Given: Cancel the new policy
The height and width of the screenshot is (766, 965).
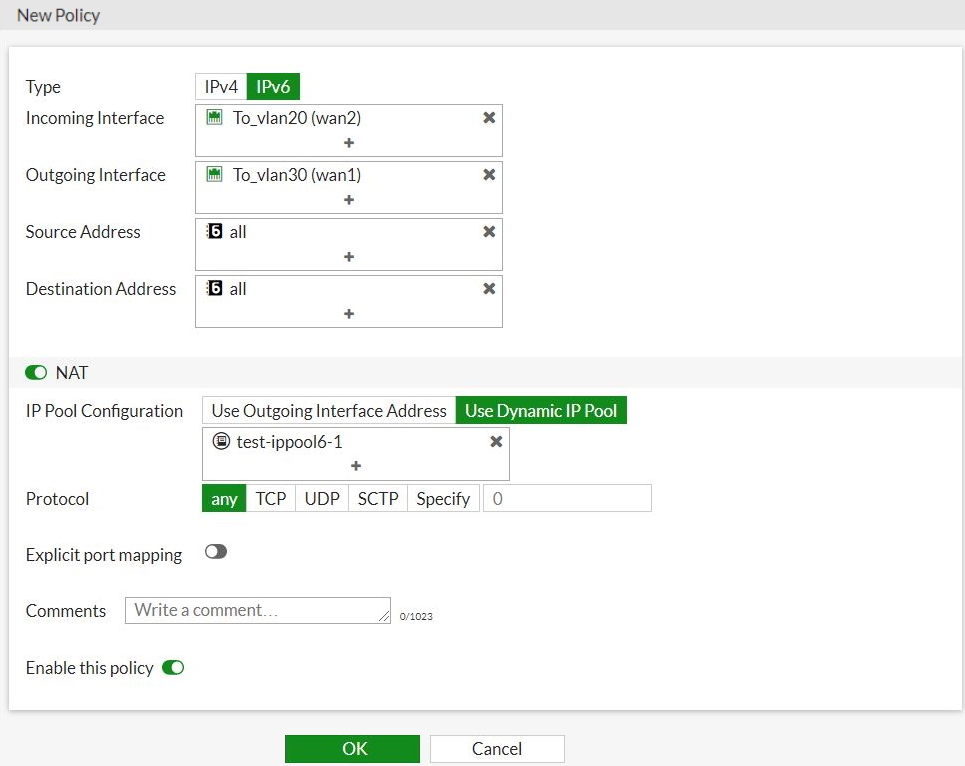Looking at the screenshot, I should click(x=497, y=749).
